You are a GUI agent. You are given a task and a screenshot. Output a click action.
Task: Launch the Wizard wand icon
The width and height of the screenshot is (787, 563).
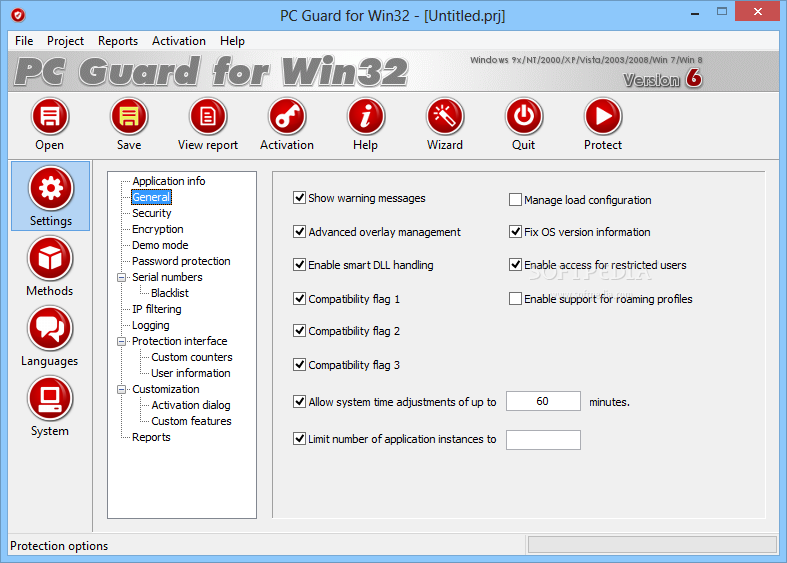tap(445, 117)
